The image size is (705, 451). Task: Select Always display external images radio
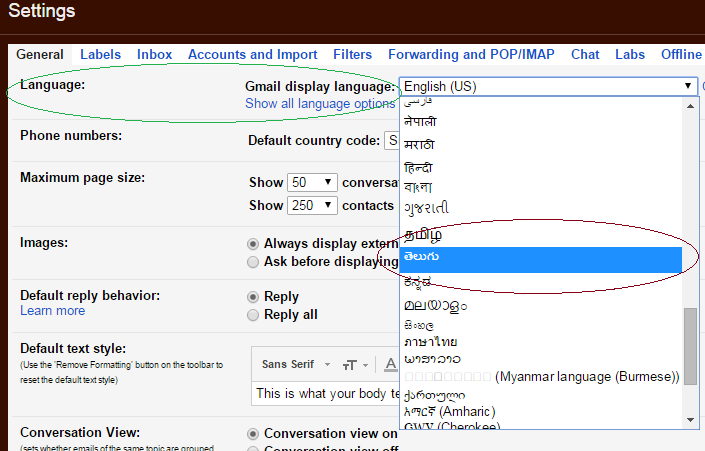[253, 244]
